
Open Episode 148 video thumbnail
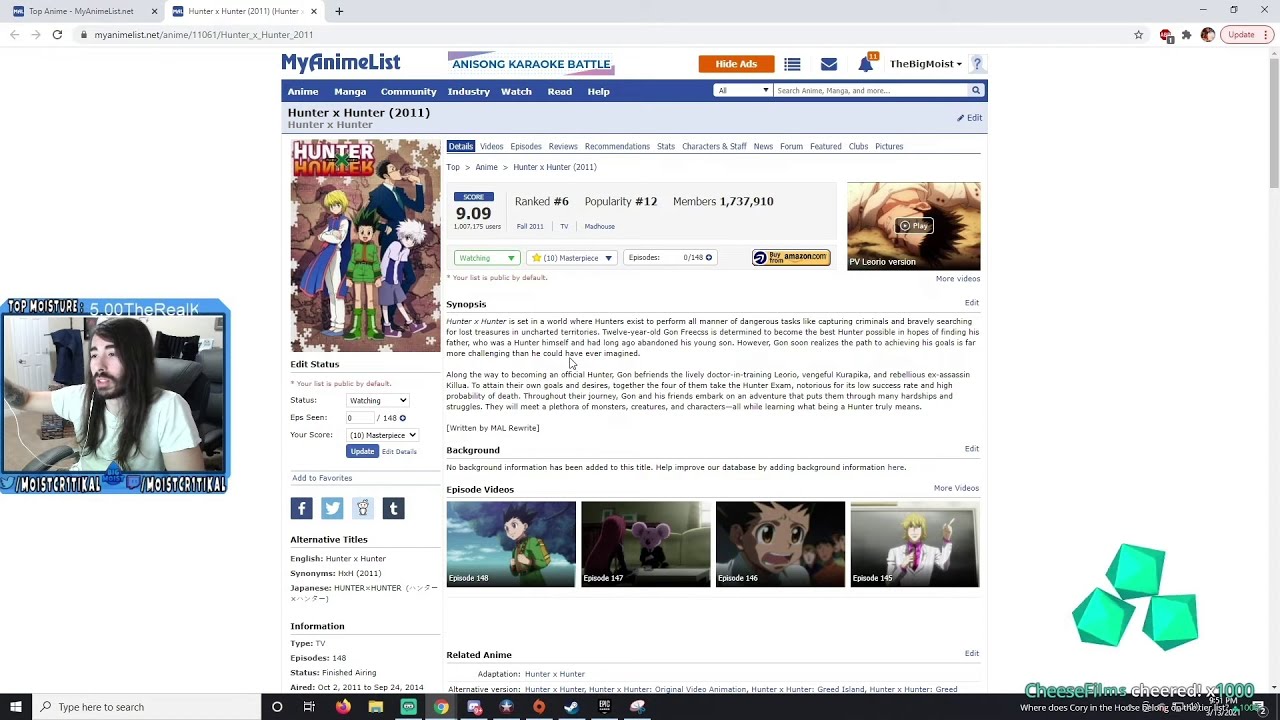[511, 544]
